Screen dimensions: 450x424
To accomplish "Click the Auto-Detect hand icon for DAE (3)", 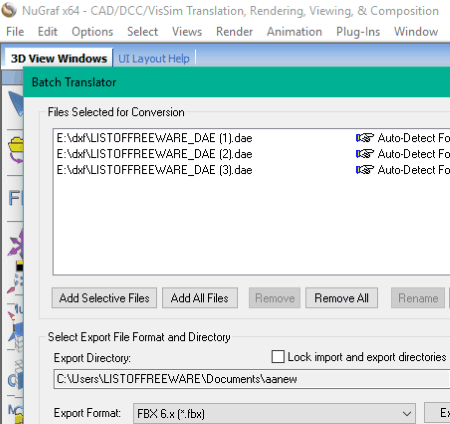I will pos(365,170).
